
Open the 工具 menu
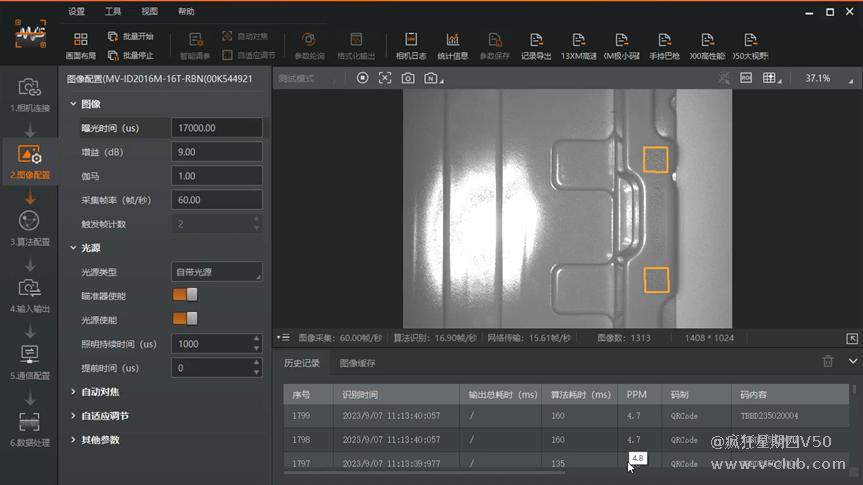[x=113, y=11]
